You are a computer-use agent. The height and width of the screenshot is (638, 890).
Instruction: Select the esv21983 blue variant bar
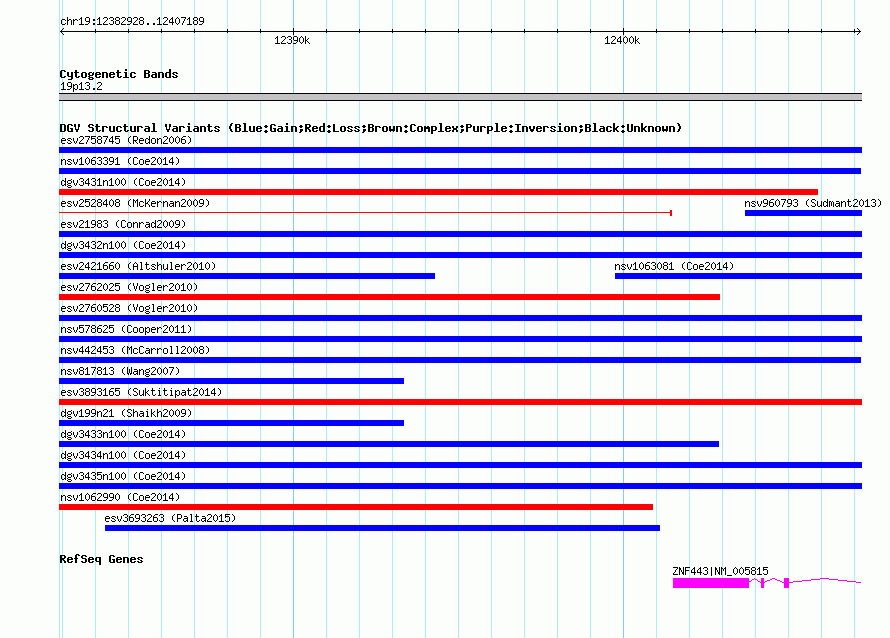click(460, 234)
